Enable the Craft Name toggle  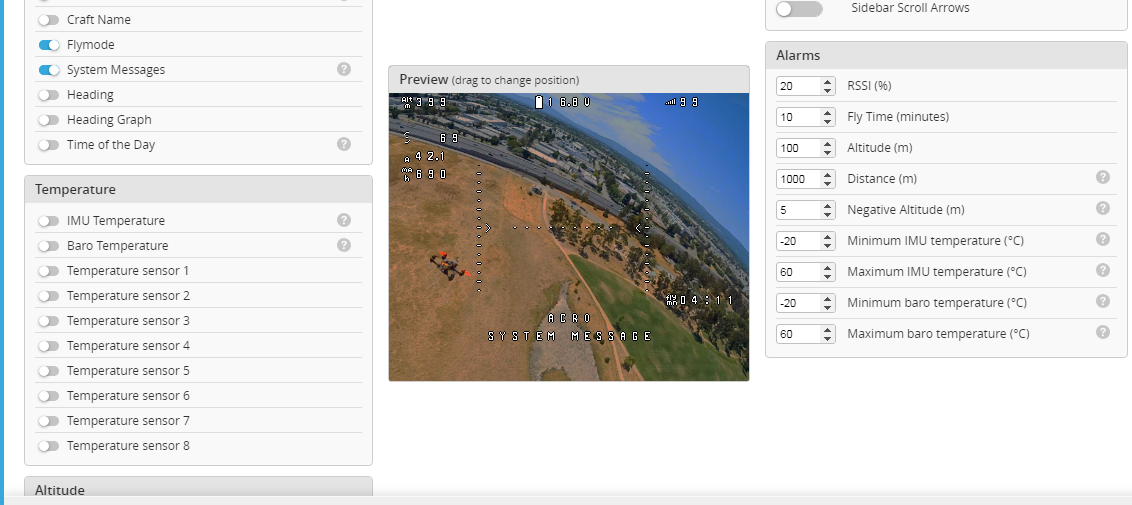(x=48, y=19)
